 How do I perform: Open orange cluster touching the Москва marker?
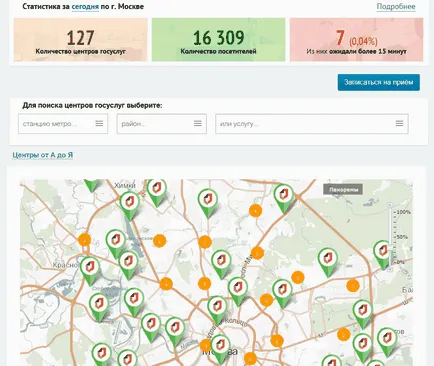click(x=205, y=346)
